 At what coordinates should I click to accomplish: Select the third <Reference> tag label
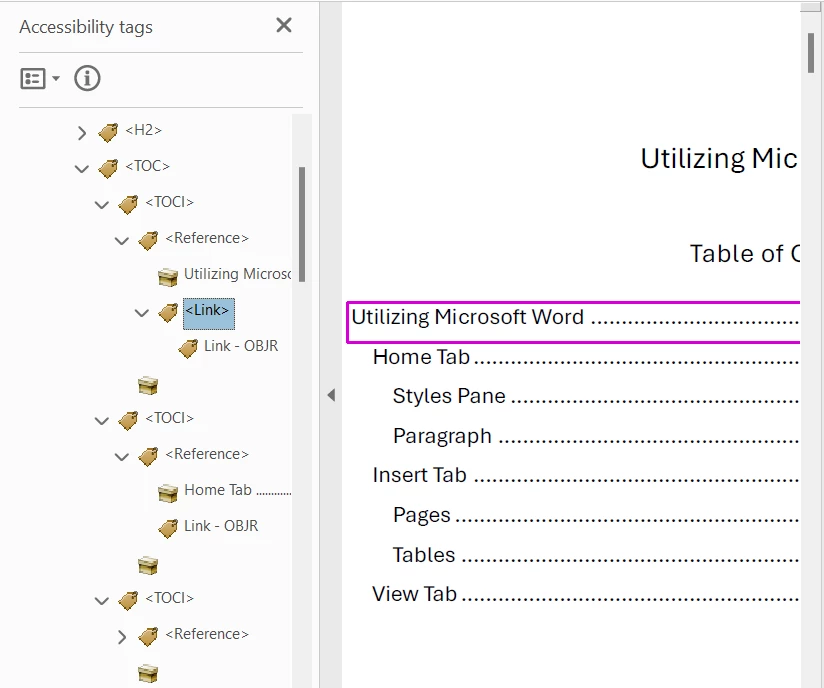click(x=207, y=634)
